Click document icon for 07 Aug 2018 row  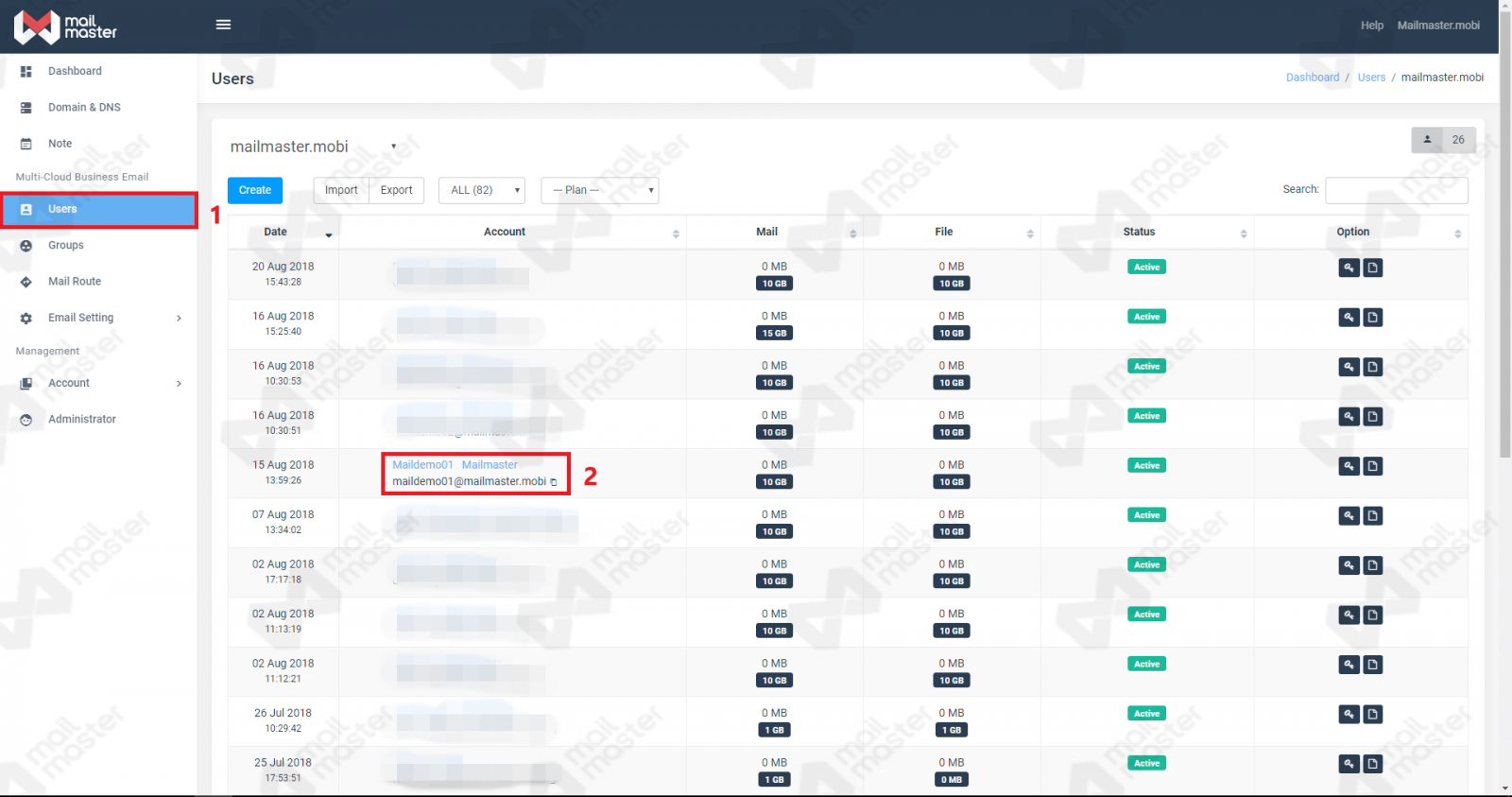[x=1373, y=516]
